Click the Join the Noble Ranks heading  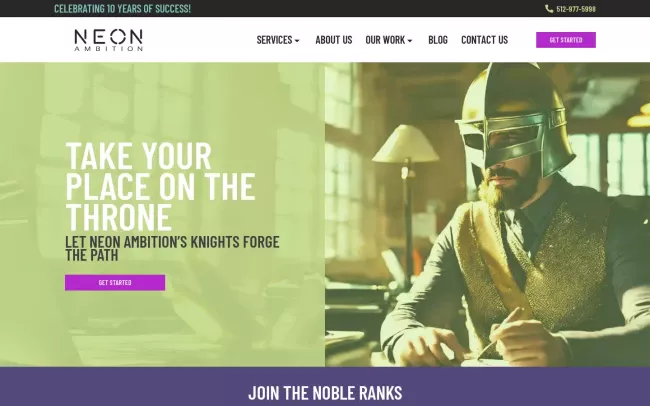click(325, 393)
